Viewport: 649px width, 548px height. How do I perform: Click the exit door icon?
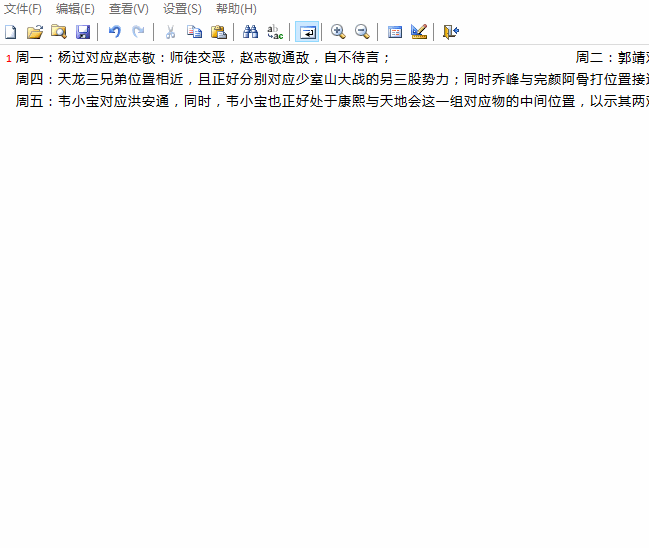tap(451, 32)
